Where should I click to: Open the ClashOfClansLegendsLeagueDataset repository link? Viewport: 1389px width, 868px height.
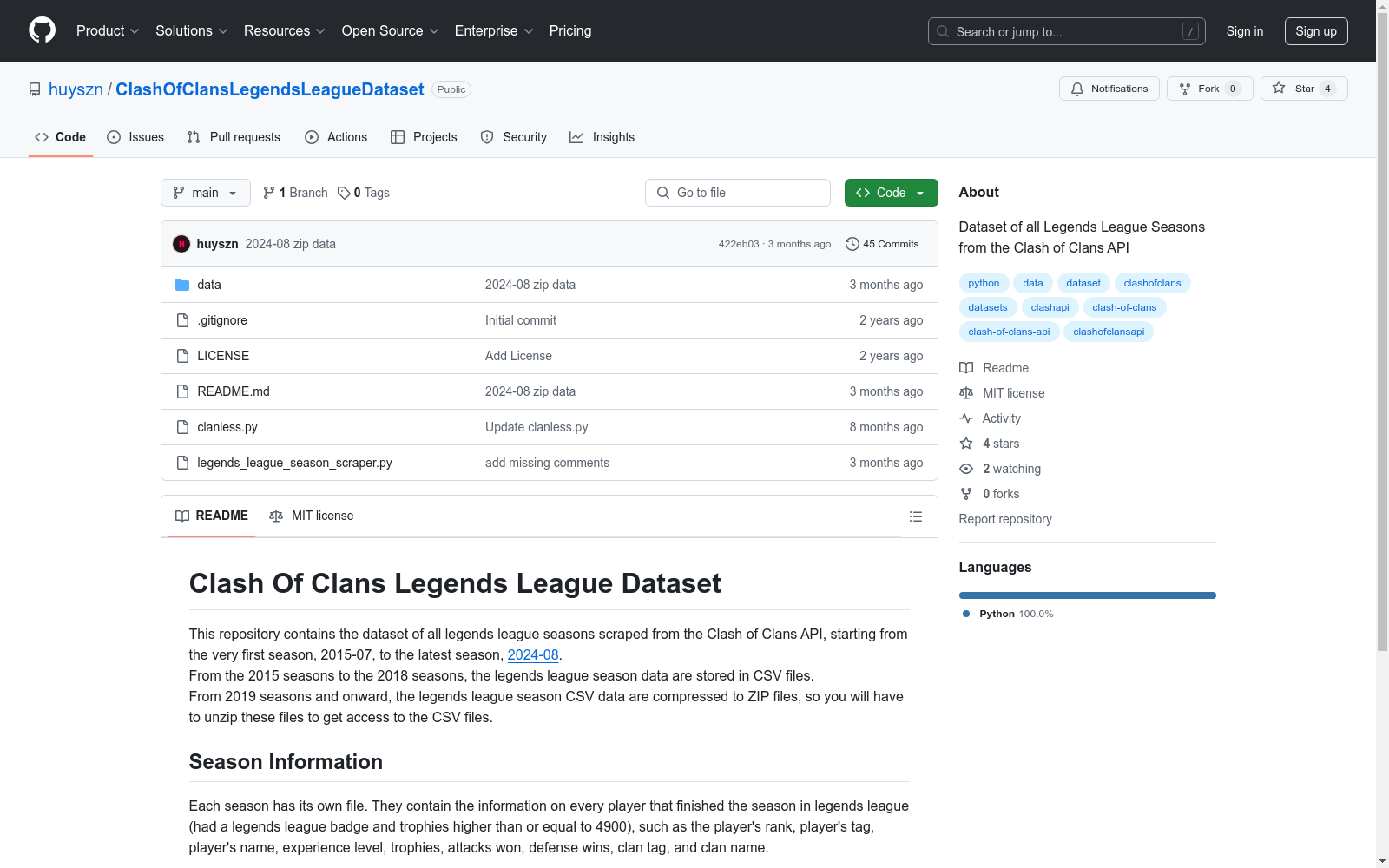tap(270, 89)
